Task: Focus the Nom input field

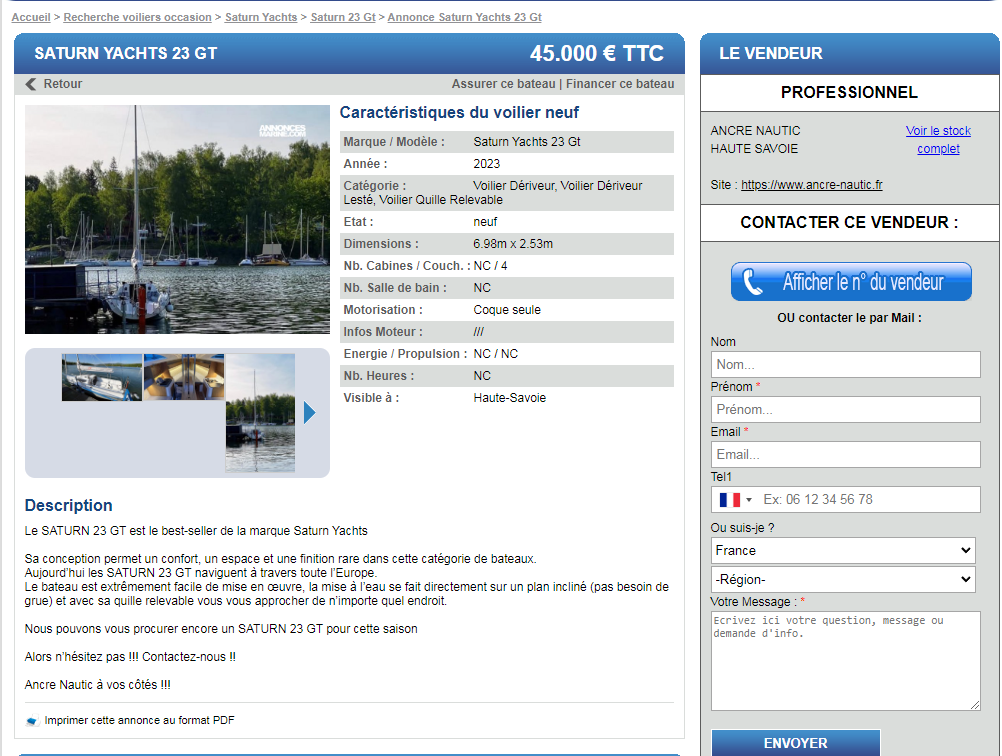Action: 845,364
